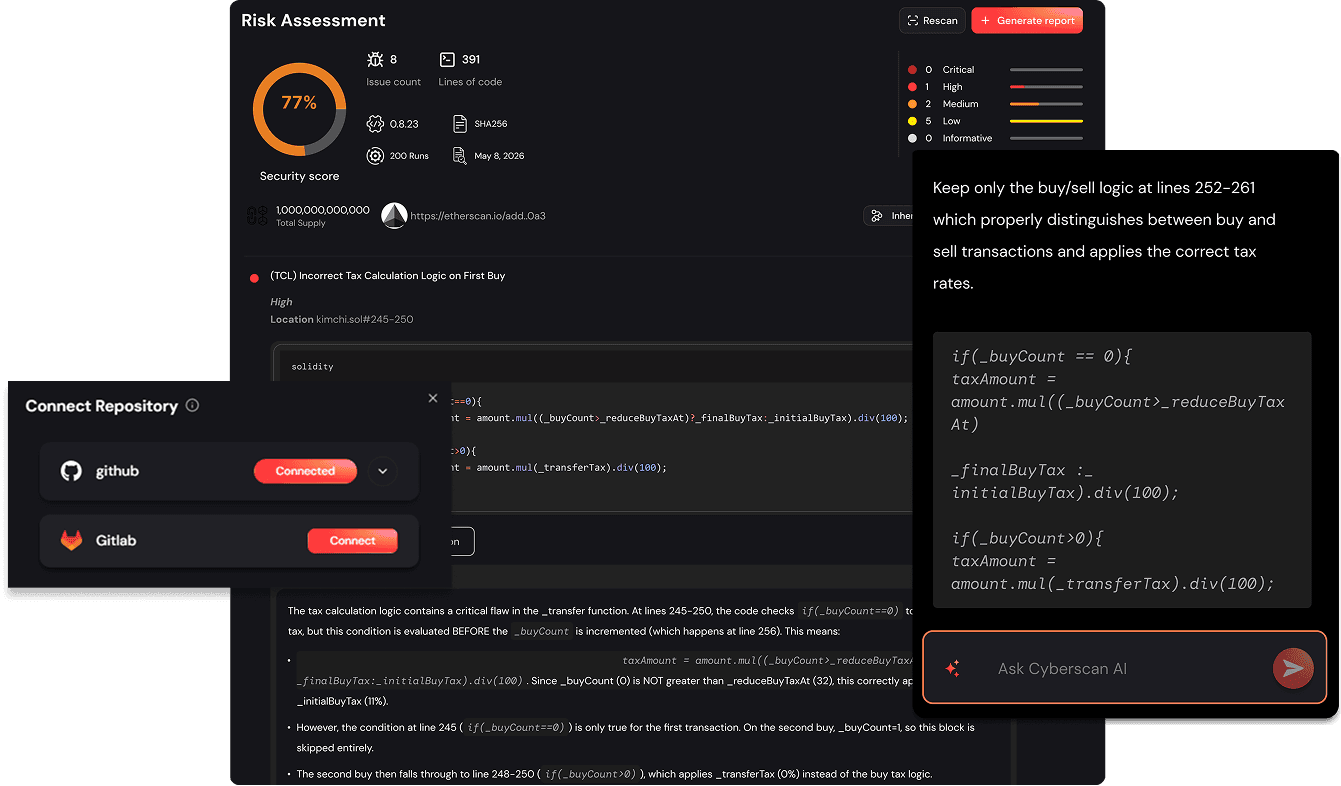Send the message with the arrow button
The image size is (1341, 786).
pos(1293,668)
